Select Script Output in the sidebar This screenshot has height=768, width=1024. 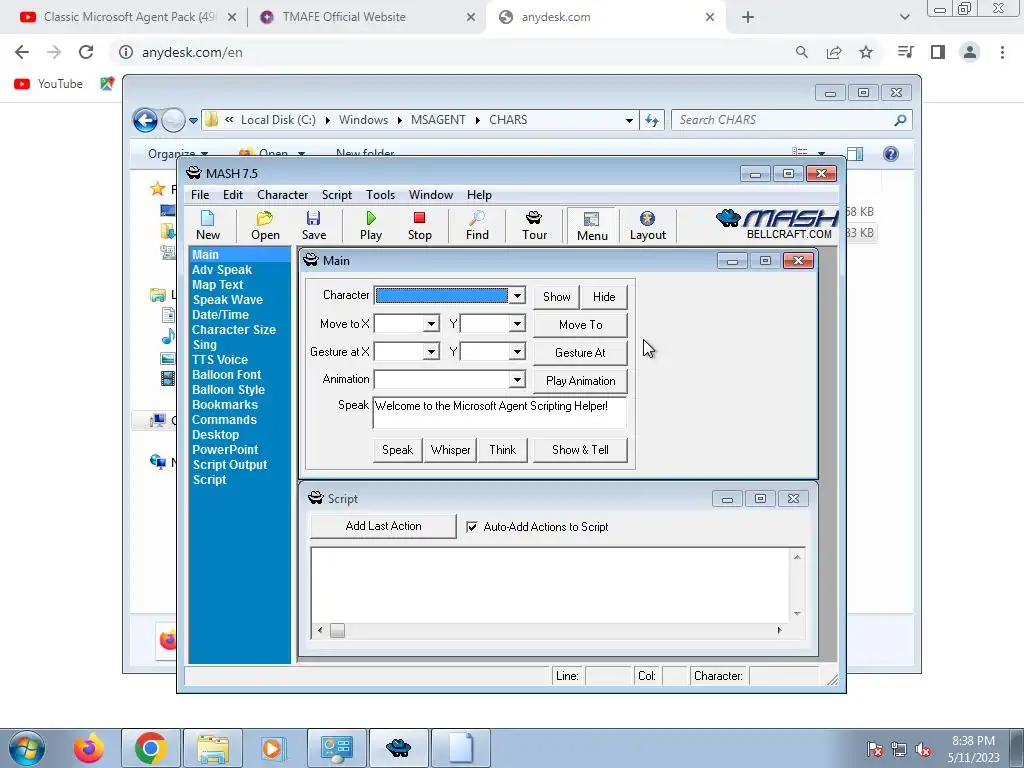coord(230,465)
